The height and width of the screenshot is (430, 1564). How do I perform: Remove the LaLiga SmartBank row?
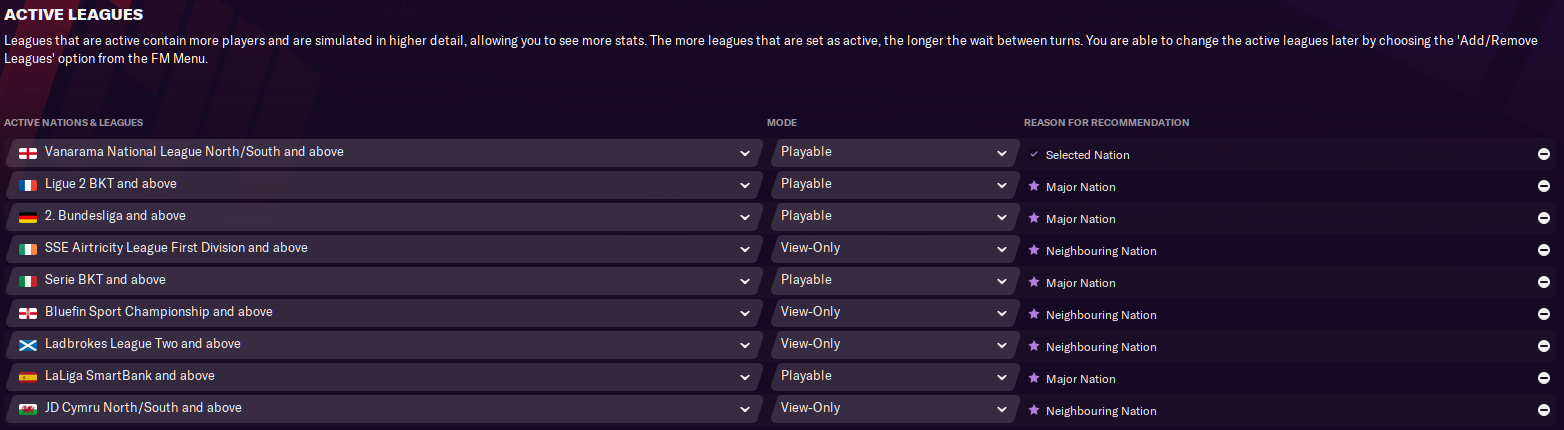(x=1544, y=378)
